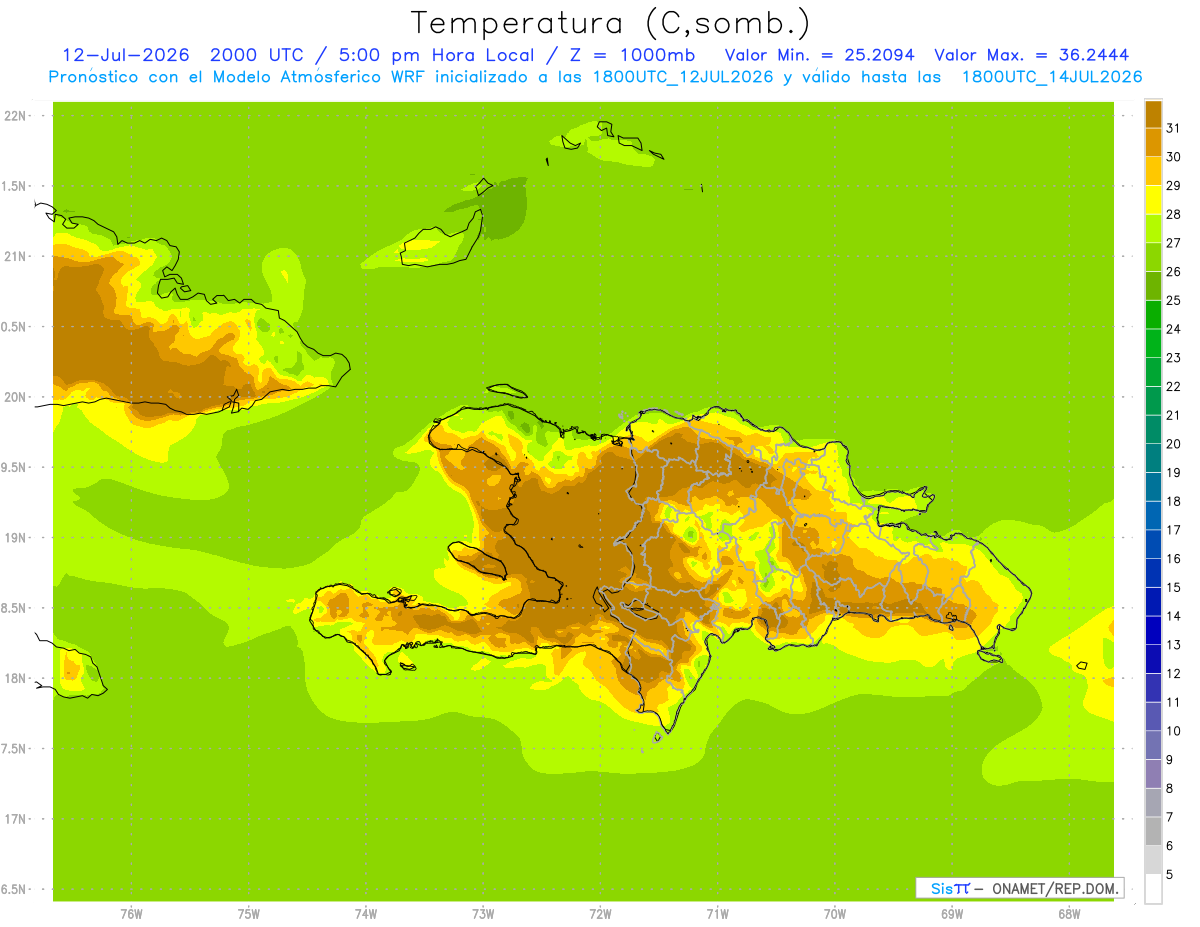1200x927 pixels.
Task: Click the 'Valor Max. = 36.2444' readout
Action: point(1032,55)
